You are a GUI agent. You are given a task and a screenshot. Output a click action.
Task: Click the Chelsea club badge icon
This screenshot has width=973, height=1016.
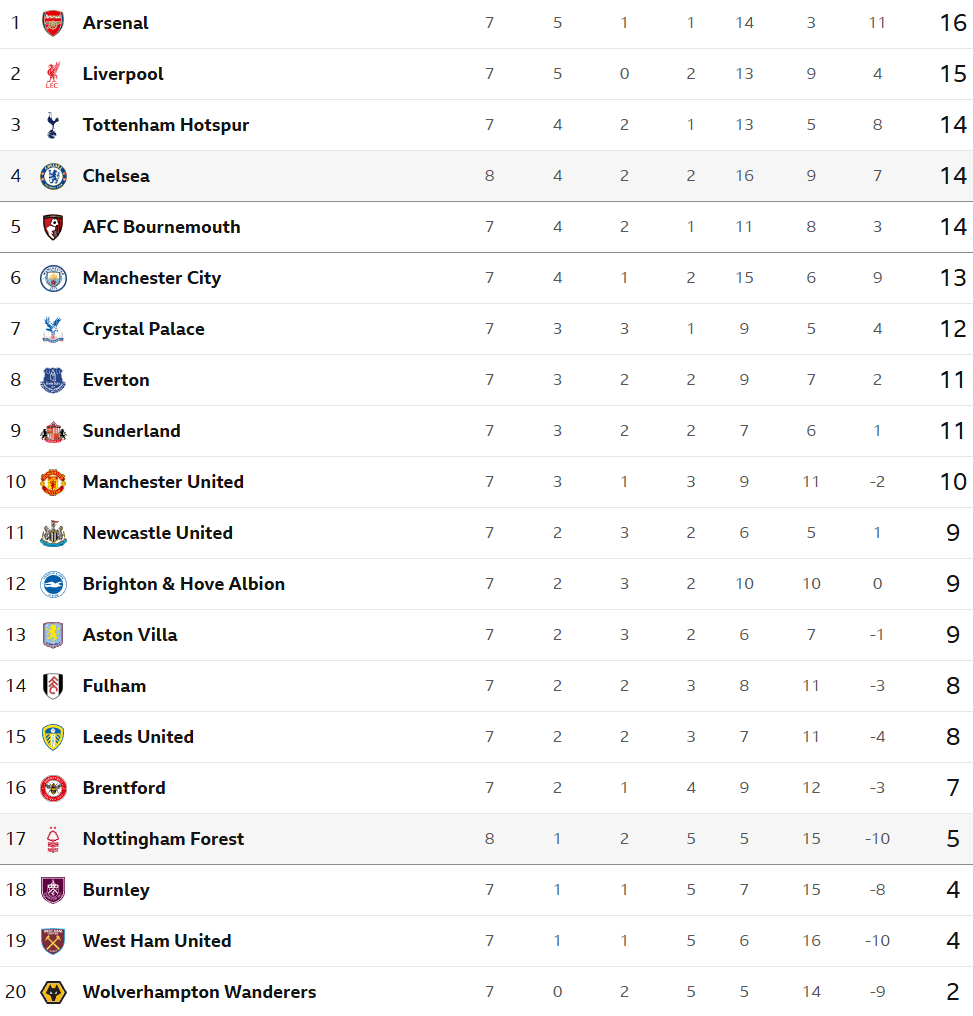[x=53, y=176]
